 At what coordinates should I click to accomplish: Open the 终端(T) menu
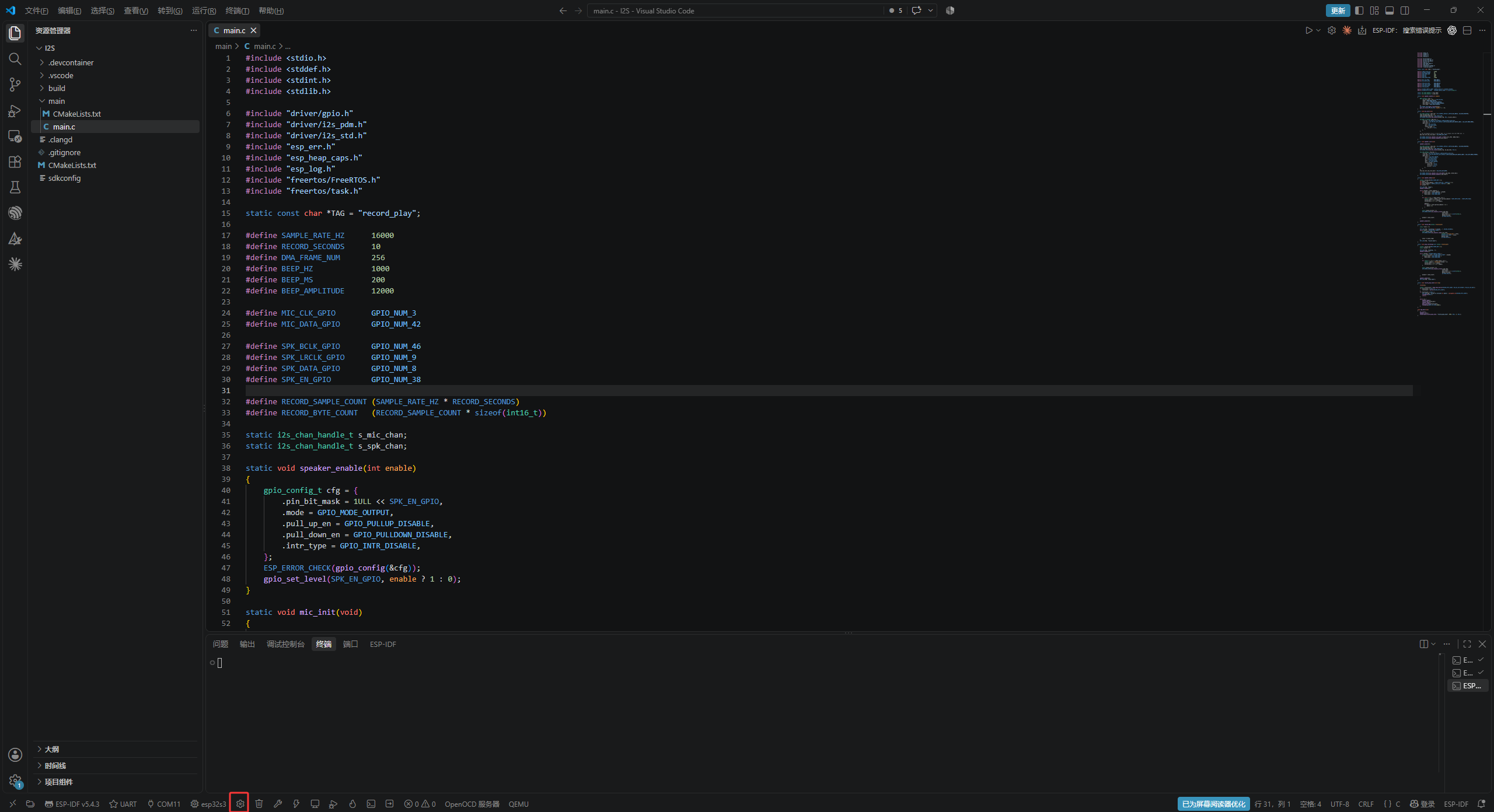click(x=237, y=10)
